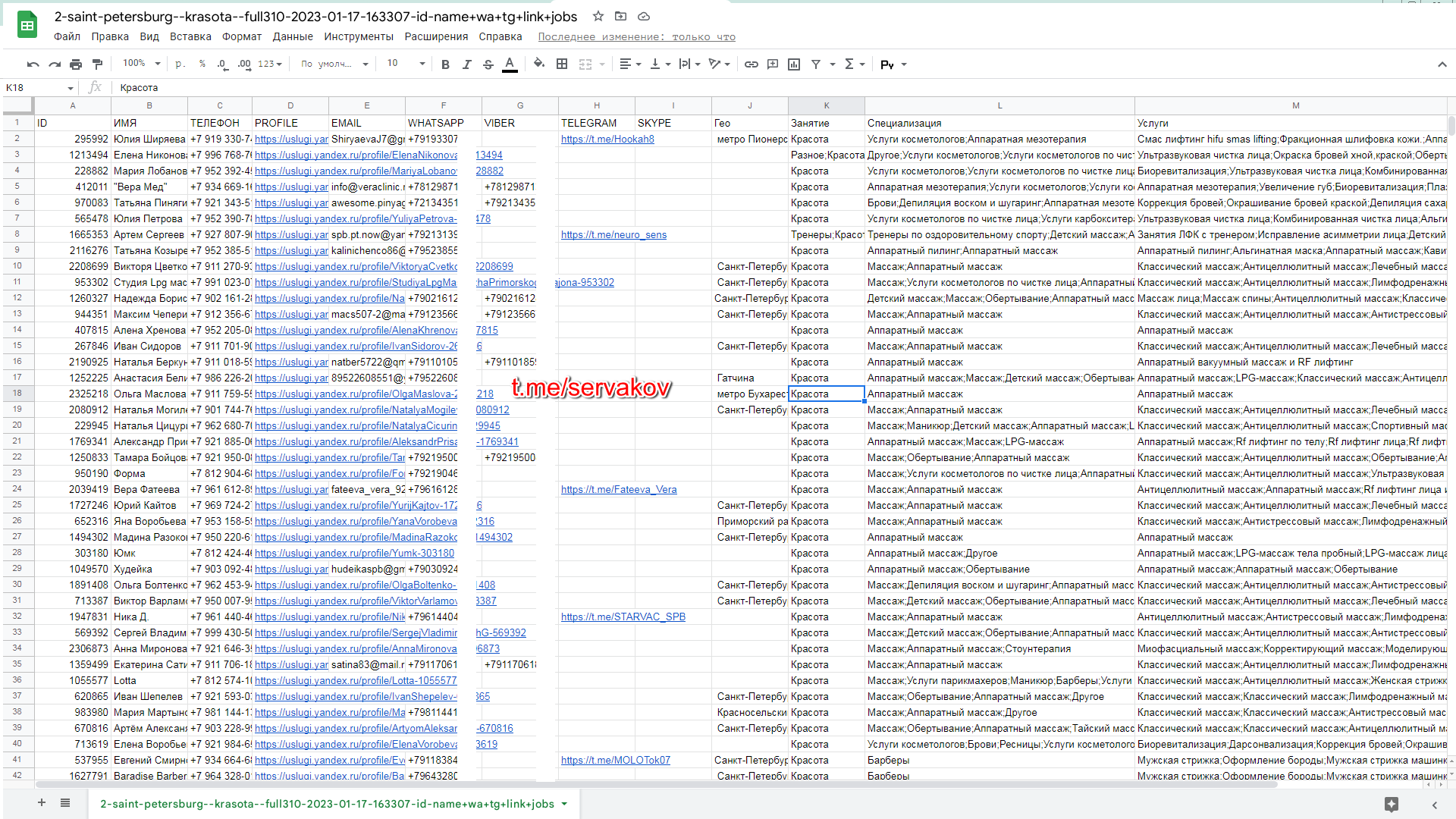Open text wrapping dropdown
Viewport: 1456px width, 819px height.
(x=689, y=64)
